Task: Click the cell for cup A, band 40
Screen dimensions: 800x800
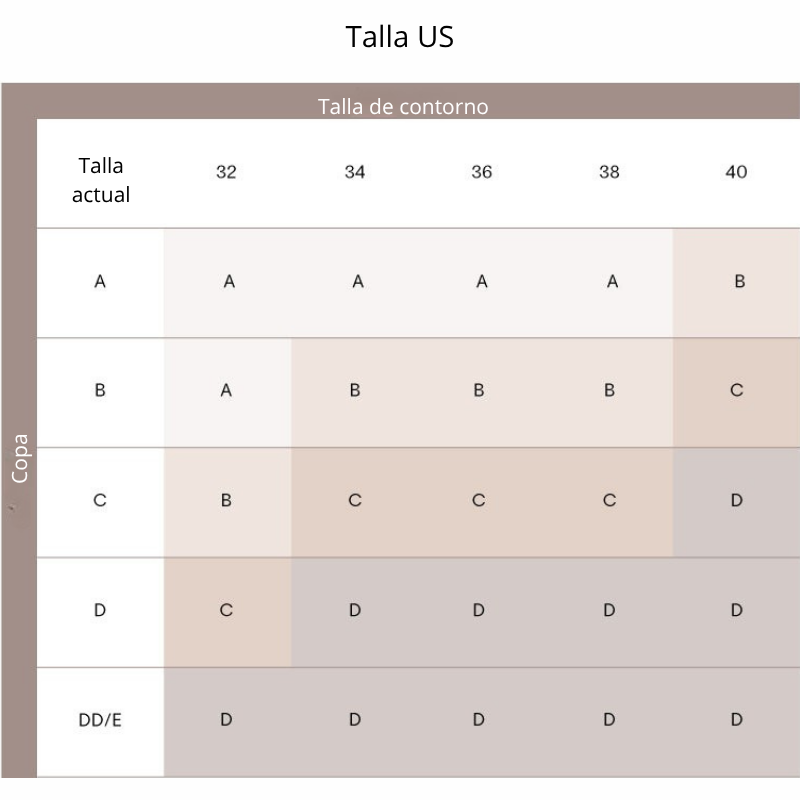Action: coord(739,282)
